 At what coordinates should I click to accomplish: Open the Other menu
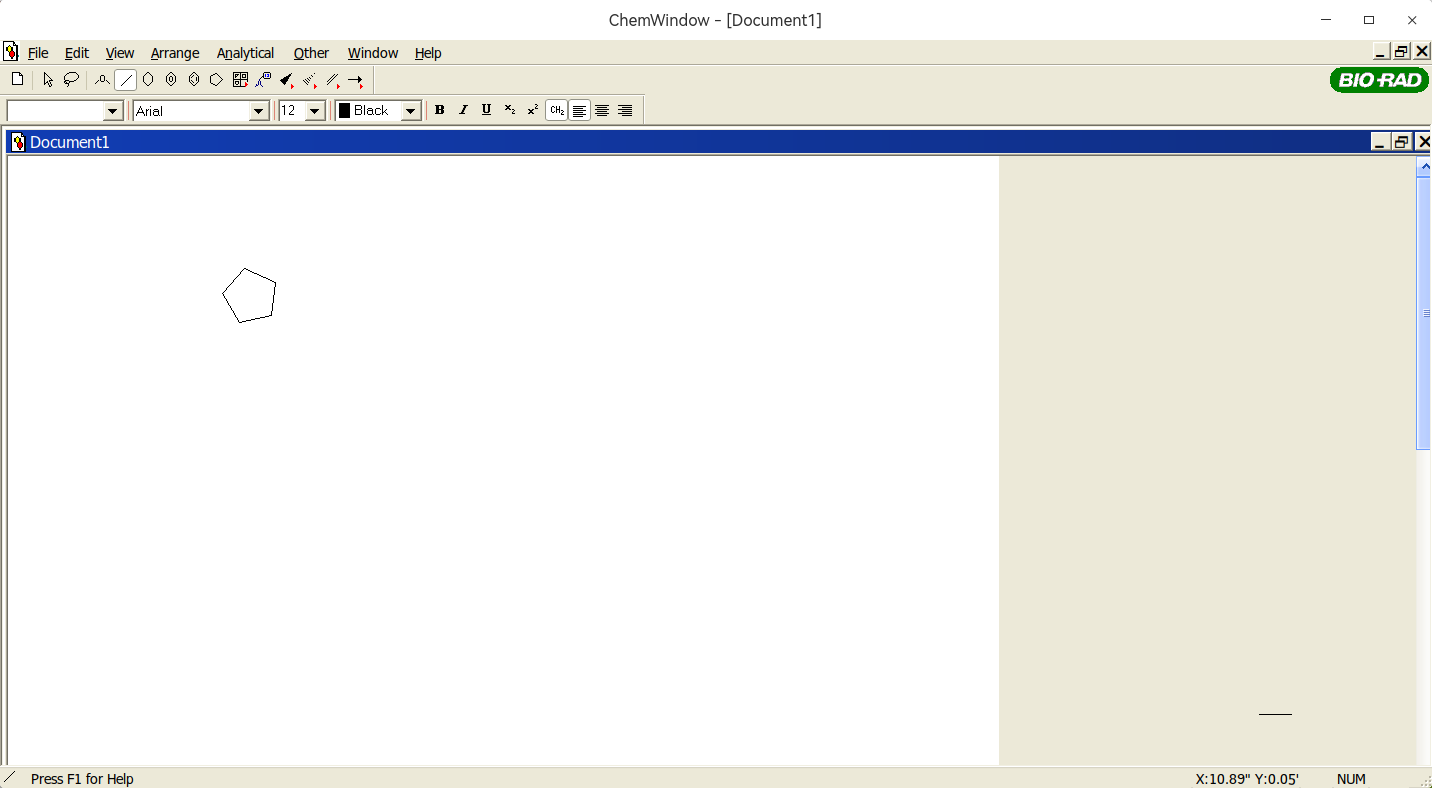point(311,53)
